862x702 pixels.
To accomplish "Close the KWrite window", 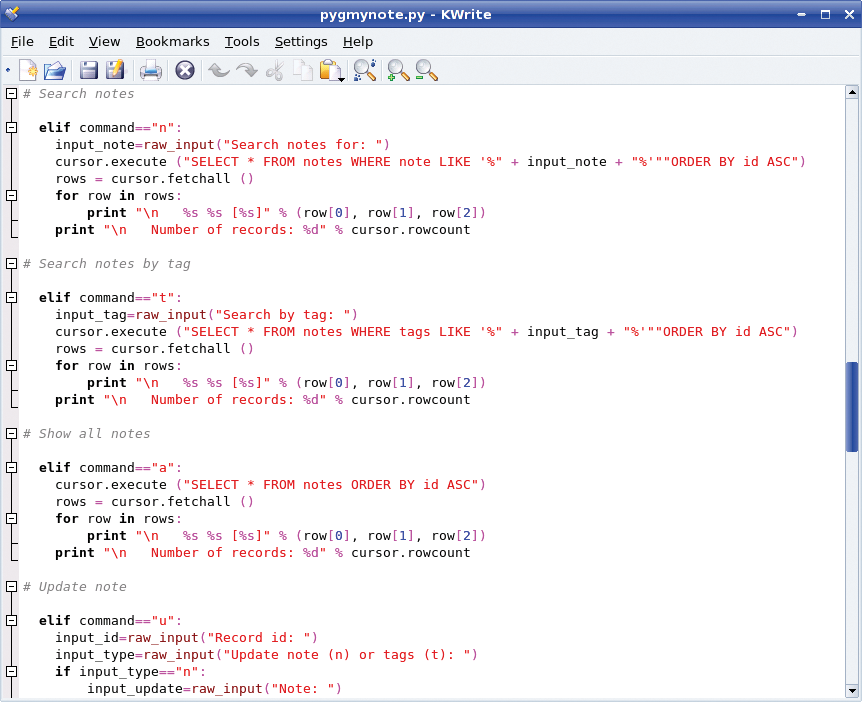I will click(849, 14).
